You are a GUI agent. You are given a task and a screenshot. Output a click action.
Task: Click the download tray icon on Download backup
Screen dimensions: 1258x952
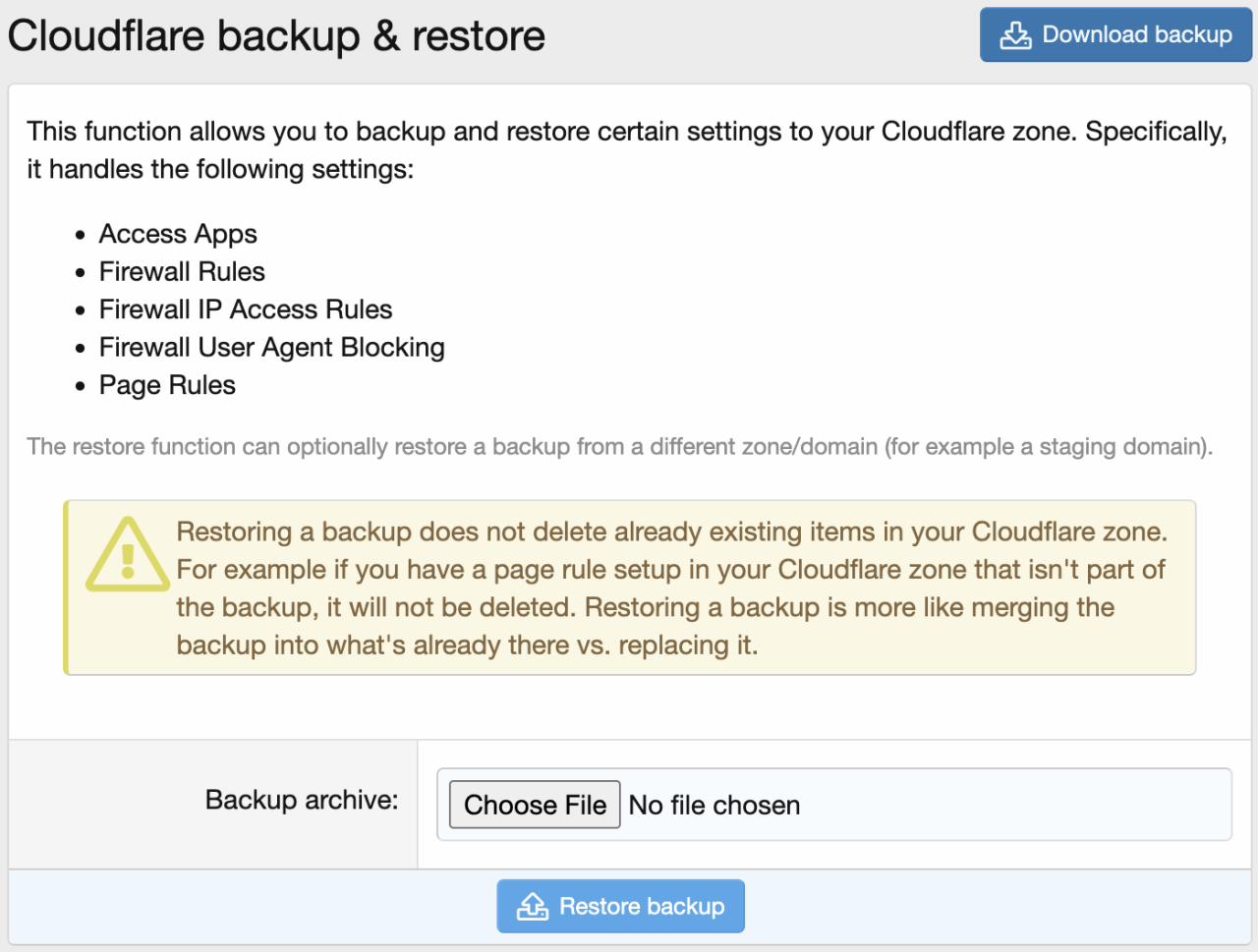(x=1015, y=35)
